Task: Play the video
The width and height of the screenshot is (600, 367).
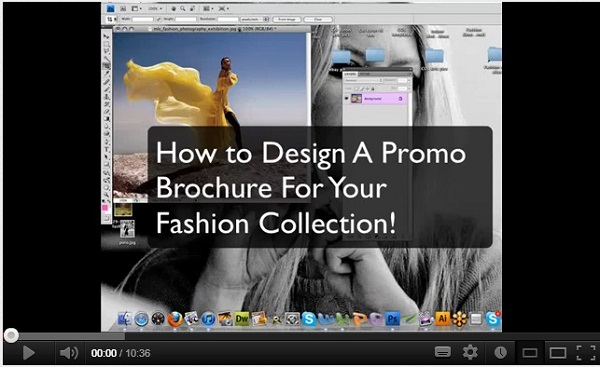Action: click(28, 353)
